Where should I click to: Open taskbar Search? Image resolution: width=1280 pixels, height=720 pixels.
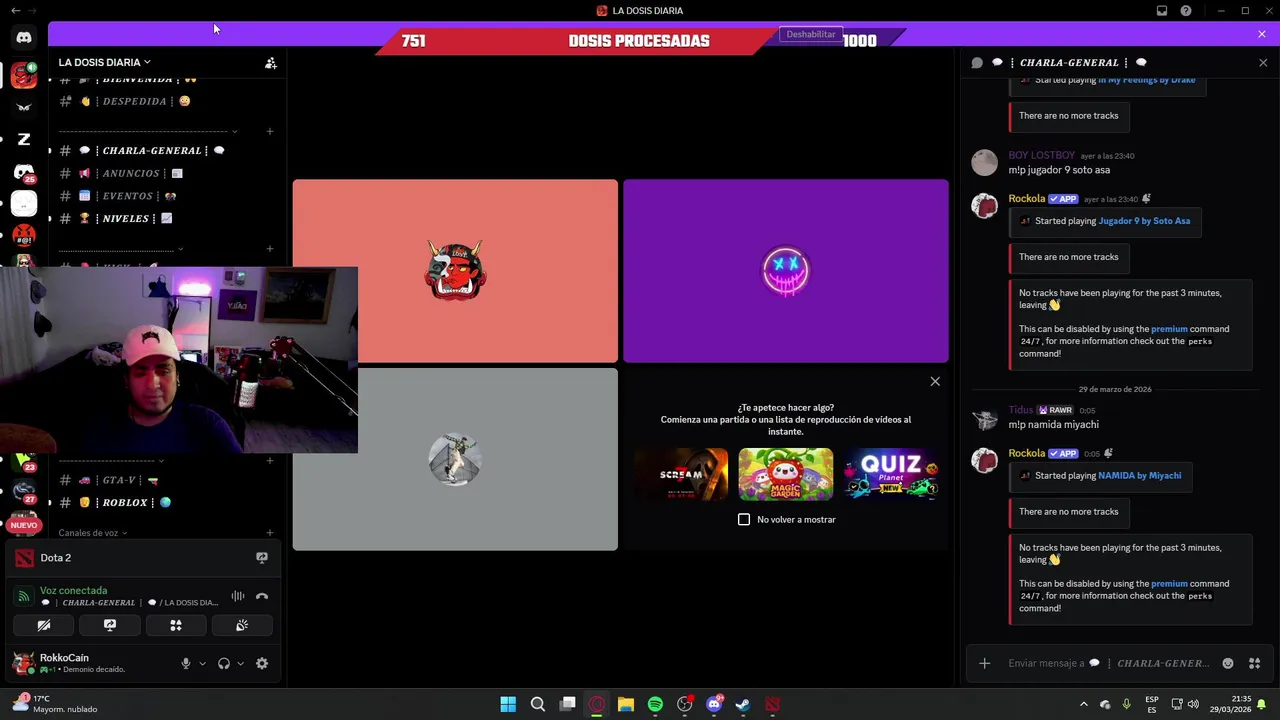537,704
